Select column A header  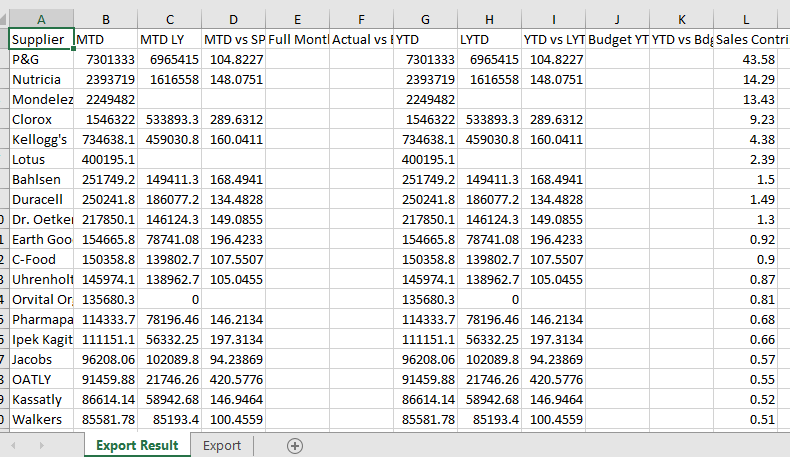(x=41, y=19)
